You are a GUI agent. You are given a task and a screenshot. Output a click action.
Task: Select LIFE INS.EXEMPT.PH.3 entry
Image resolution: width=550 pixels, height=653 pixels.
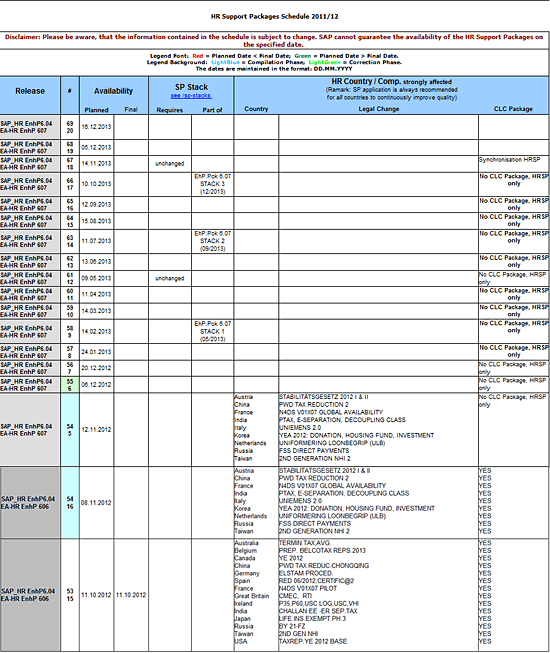312,619
